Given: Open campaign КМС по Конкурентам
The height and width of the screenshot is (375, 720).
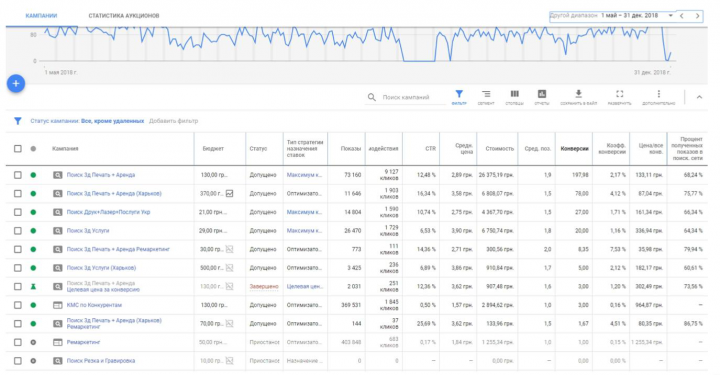Looking at the screenshot, I should coord(94,305).
